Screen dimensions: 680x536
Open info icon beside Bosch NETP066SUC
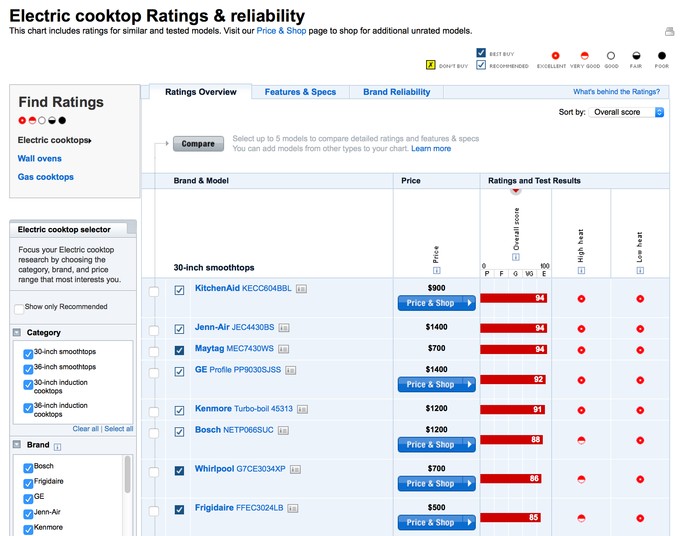coord(284,431)
